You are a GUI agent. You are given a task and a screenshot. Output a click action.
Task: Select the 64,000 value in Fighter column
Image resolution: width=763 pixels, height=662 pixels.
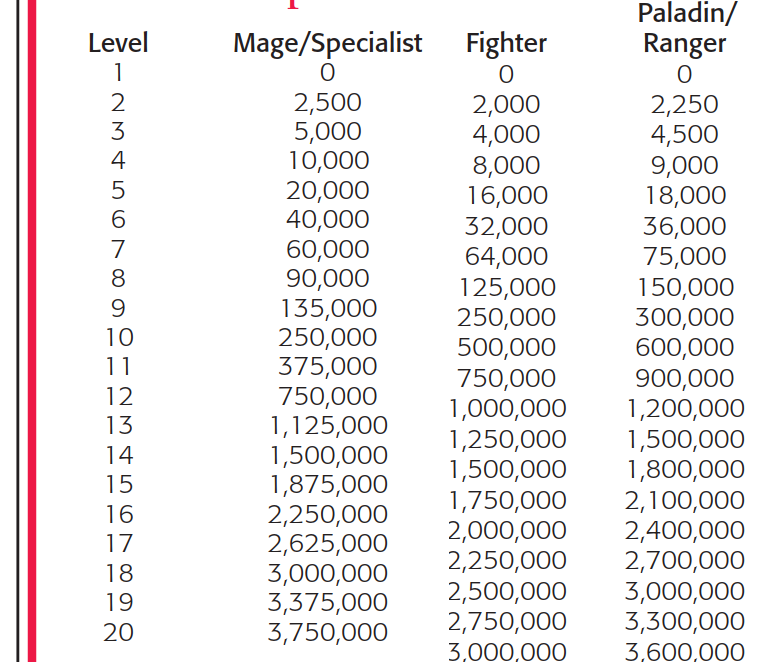pyautogui.click(x=506, y=256)
